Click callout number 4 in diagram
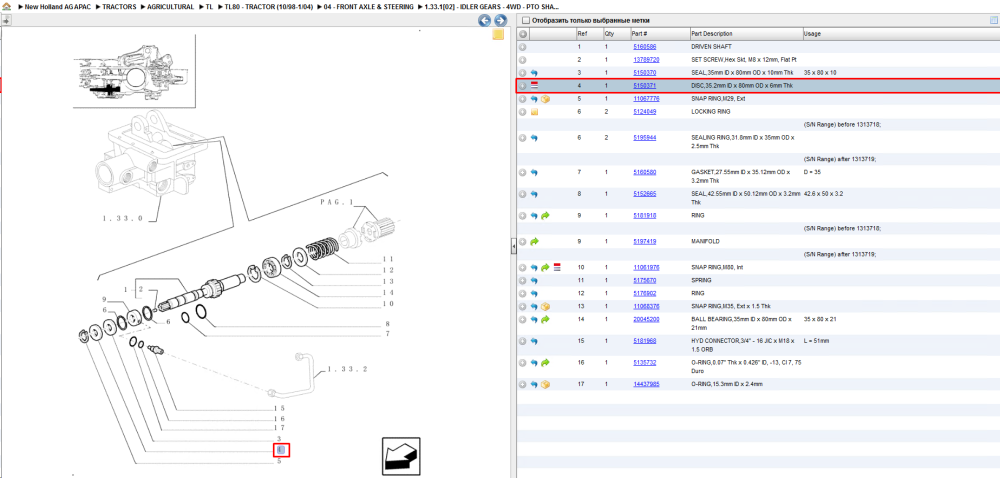Viewport: 1000px width, 478px height. (x=281, y=450)
